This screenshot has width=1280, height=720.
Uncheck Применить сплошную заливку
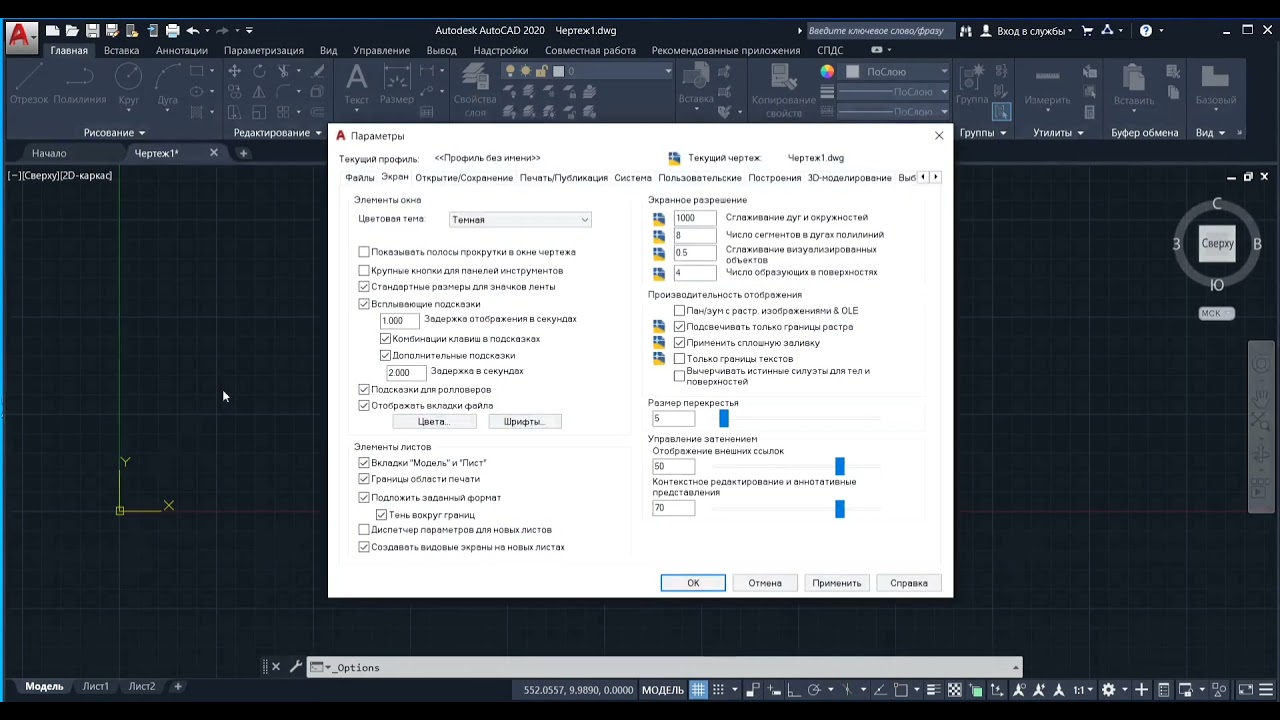[680, 342]
